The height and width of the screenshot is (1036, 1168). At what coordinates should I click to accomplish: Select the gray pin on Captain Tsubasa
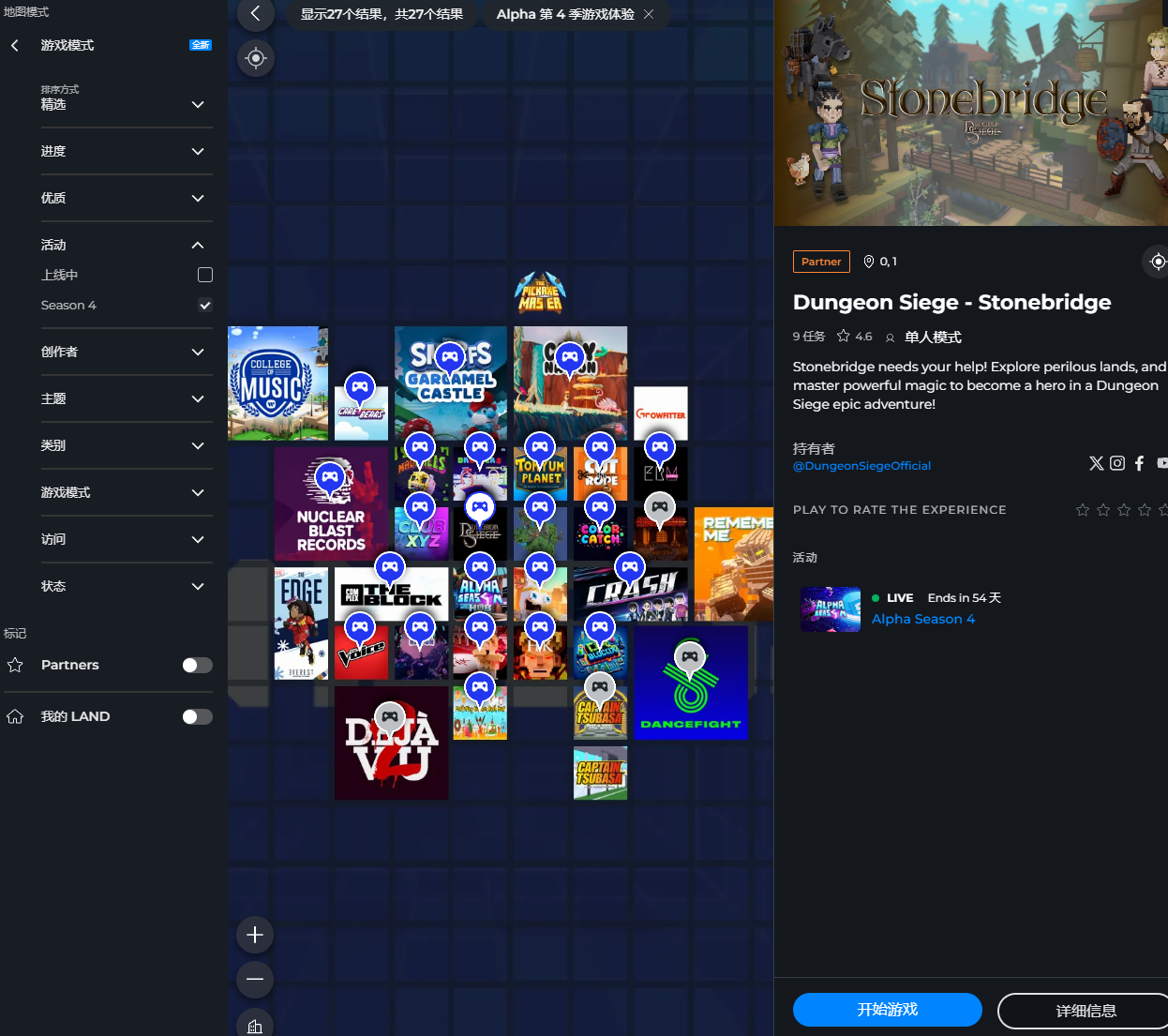600,690
